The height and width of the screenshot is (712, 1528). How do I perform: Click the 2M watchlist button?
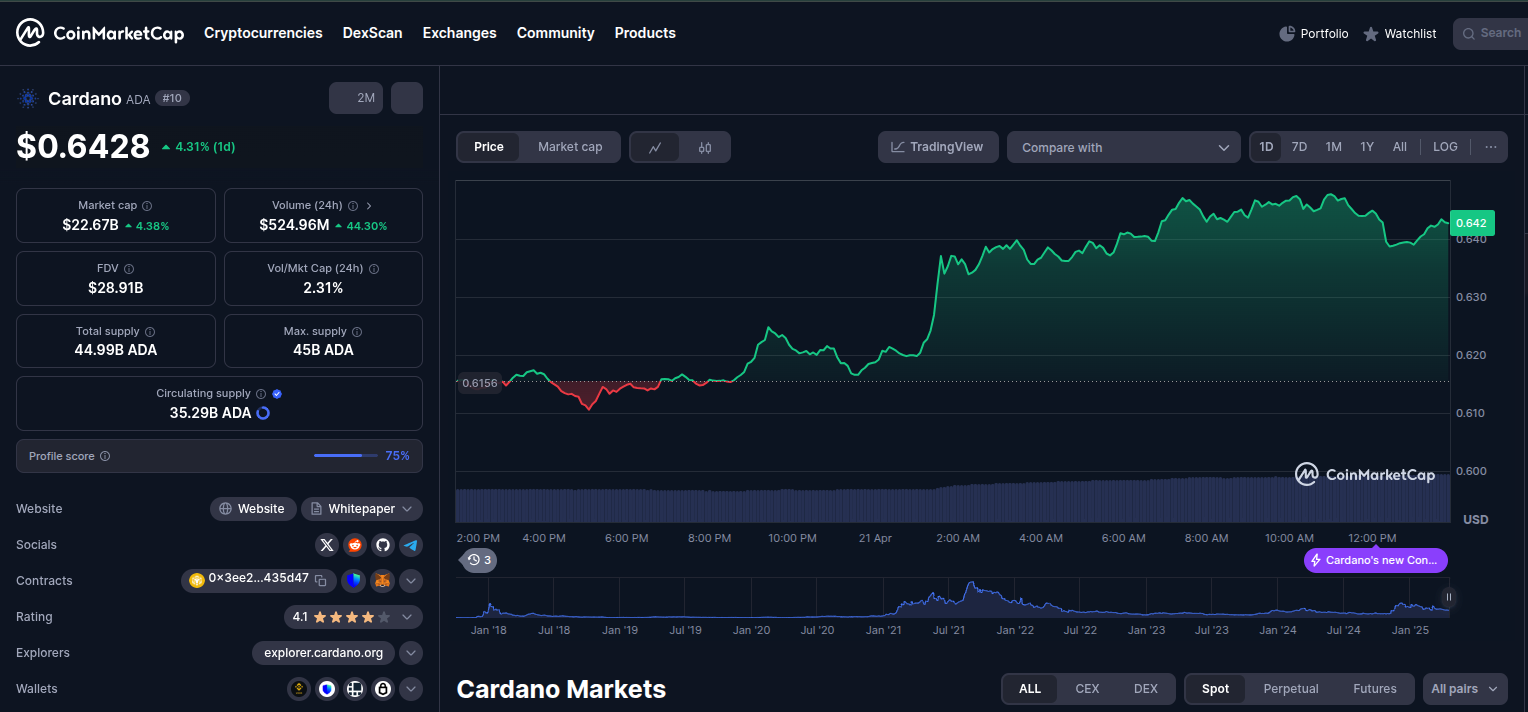tap(356, 98)
